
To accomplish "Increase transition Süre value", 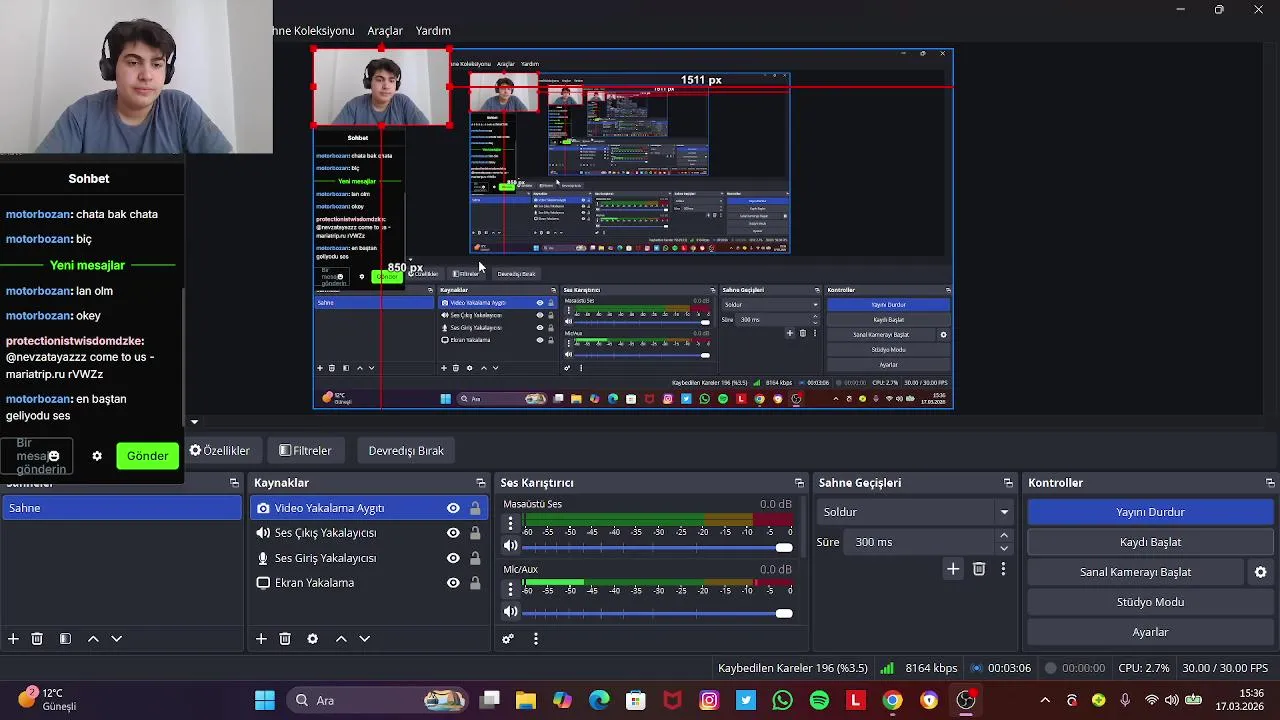I will coord(1004,536).
